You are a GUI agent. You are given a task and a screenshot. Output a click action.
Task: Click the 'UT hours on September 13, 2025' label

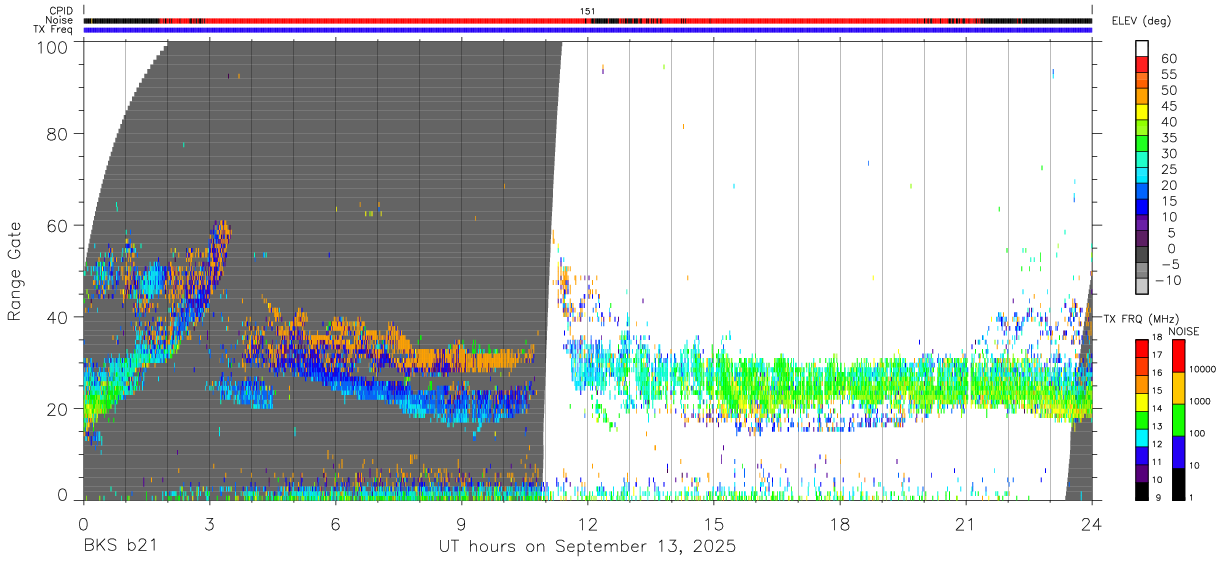pos(587,547)
